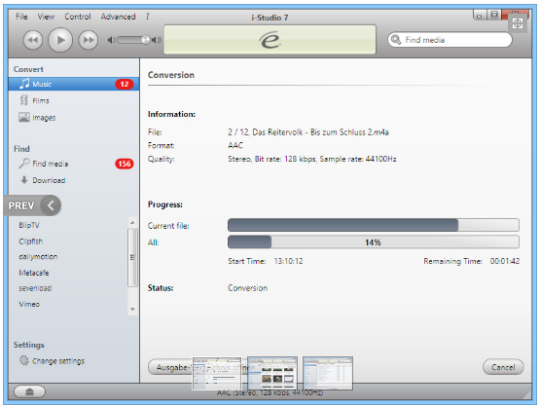Cancel the conversion
This screenshot has width=540, height=407.
pyautogui.click(x=503, y=367)
